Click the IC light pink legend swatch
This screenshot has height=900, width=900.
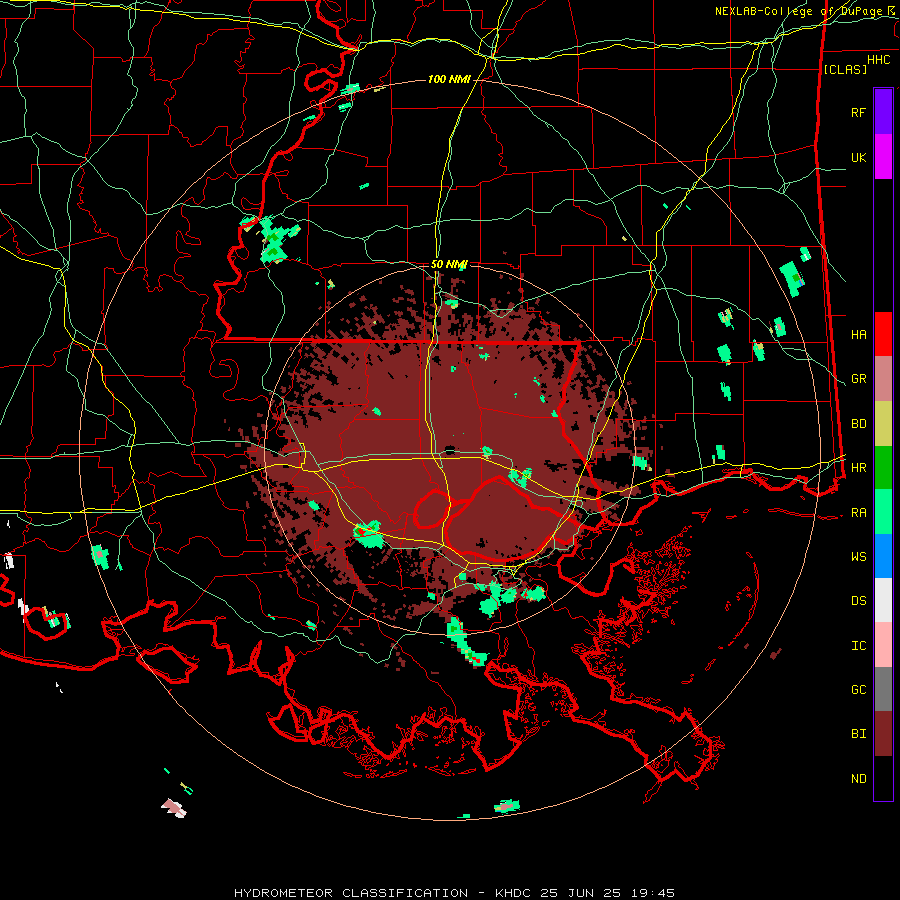(x=883, y=645)
